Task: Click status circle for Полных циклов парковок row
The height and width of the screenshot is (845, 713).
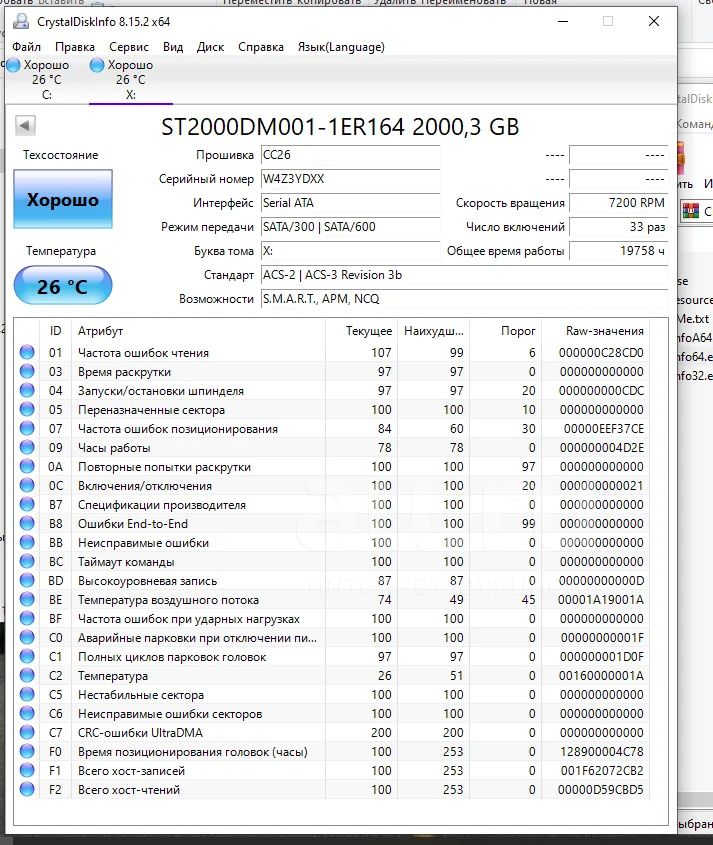Action: [x=27, y=656]
